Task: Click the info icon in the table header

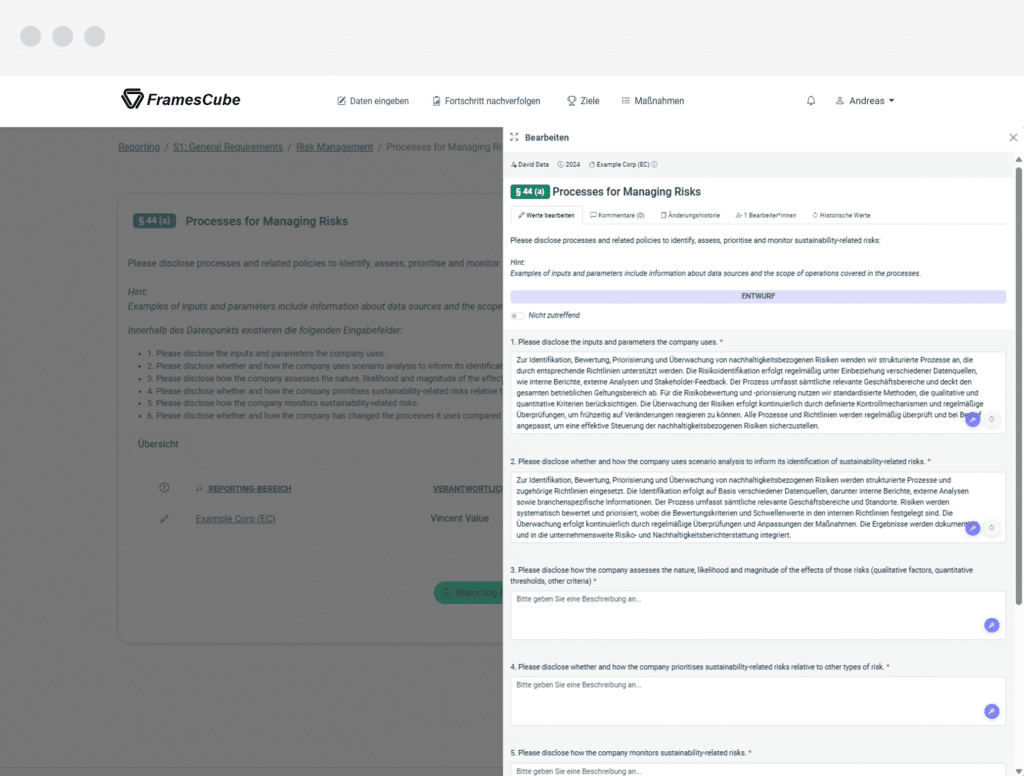Action: (x=164, y=488)
